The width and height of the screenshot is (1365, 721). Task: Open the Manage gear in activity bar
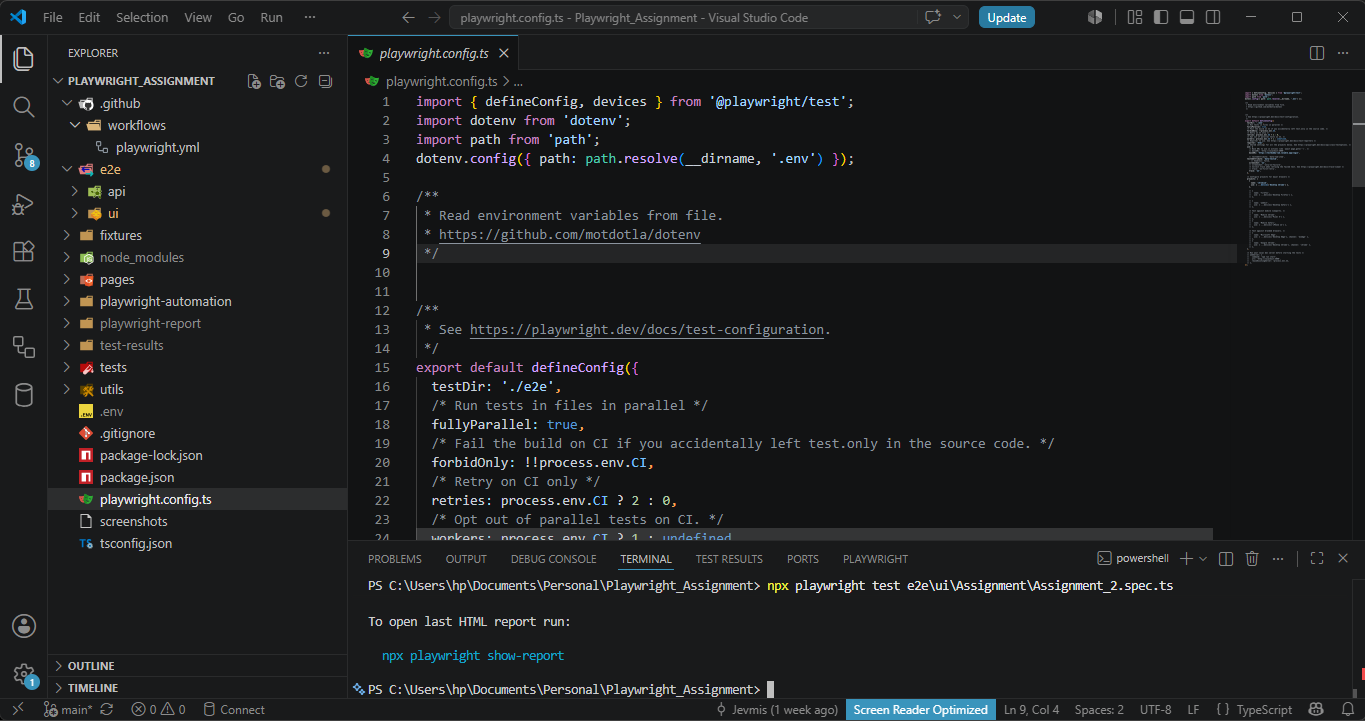pyautogui.click(x=23, y=674)
